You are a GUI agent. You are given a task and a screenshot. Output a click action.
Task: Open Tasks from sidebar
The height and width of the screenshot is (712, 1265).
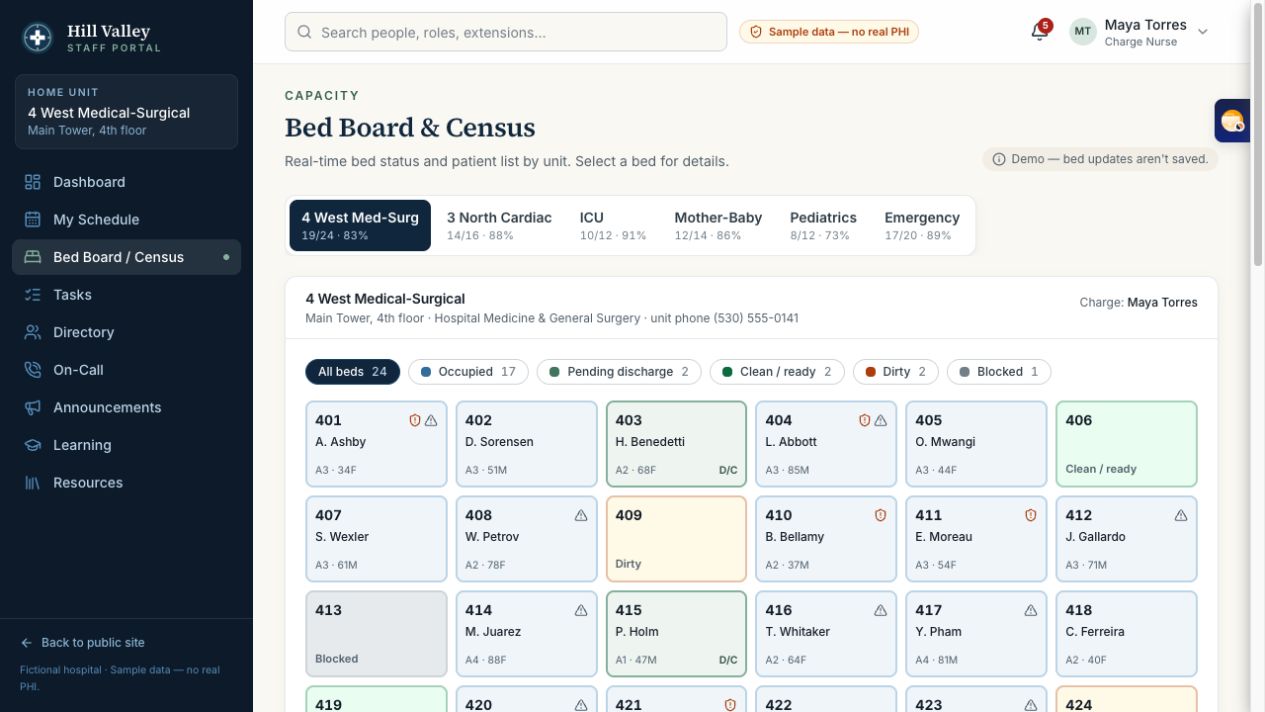(126, 294)
